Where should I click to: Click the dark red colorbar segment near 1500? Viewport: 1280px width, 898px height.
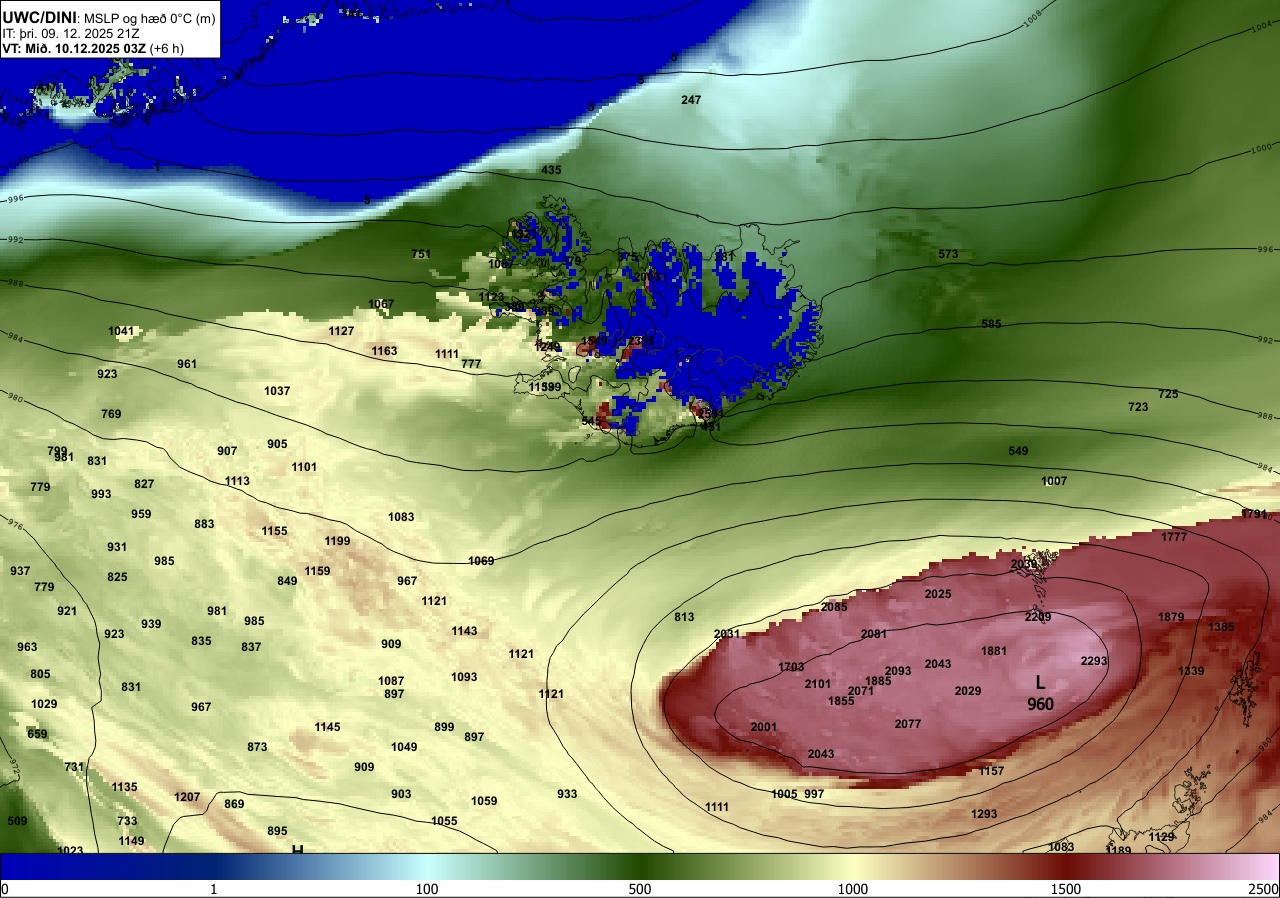[x=1066, y=867]
